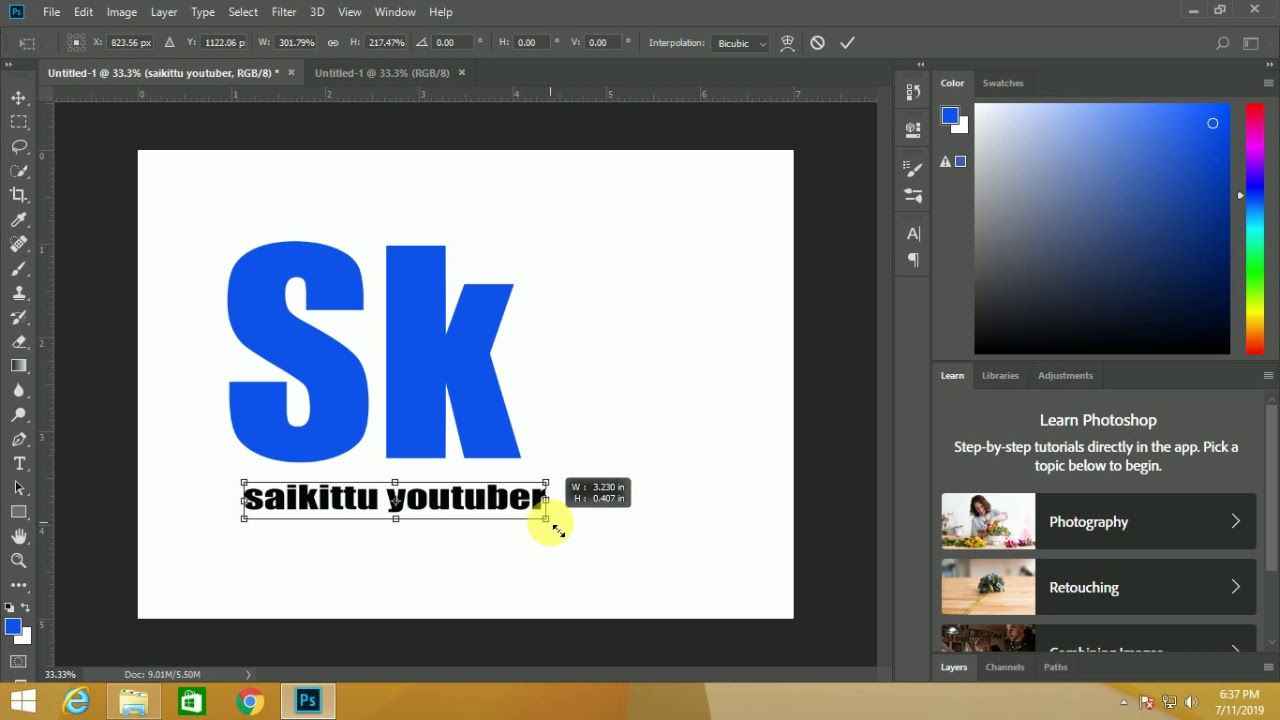
Task: Open the Learn panel options menu
Action: coord(1268,376)
